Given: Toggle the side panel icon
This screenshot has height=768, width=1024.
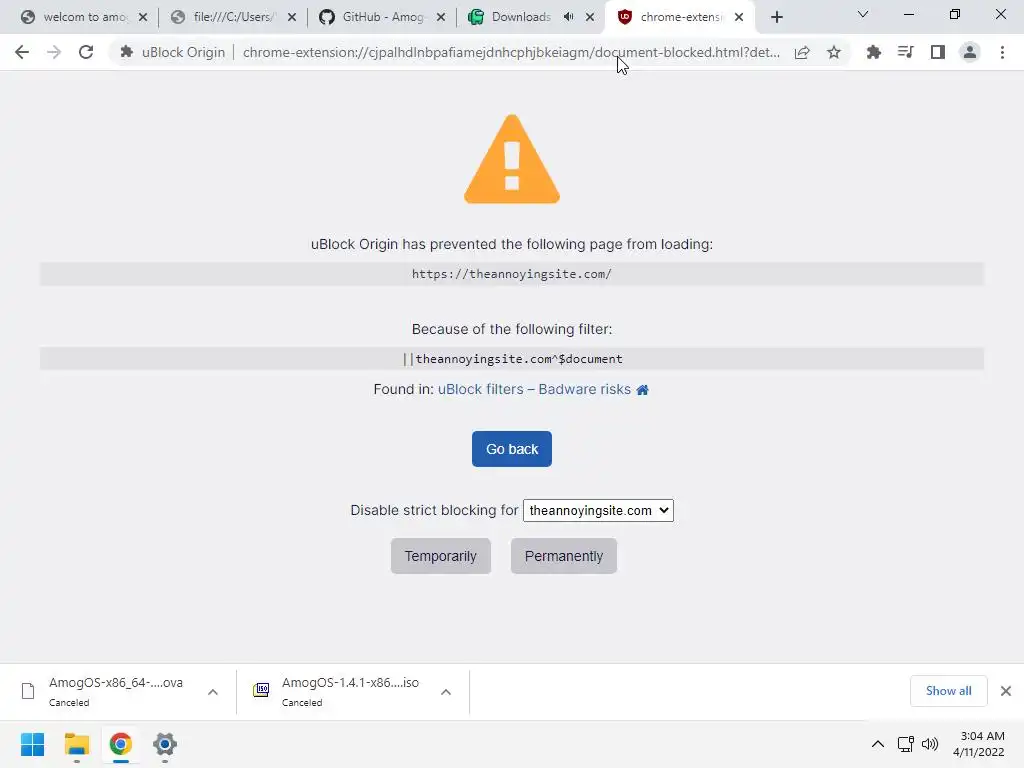Looking at the screenshot, I should pyautogui.click(x=938, y=52).
